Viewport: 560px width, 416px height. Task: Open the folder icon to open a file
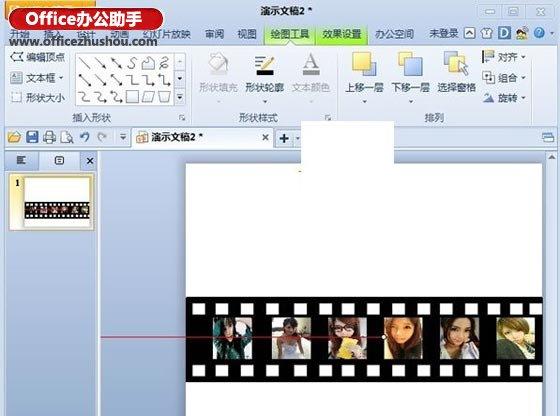(14, 137)
